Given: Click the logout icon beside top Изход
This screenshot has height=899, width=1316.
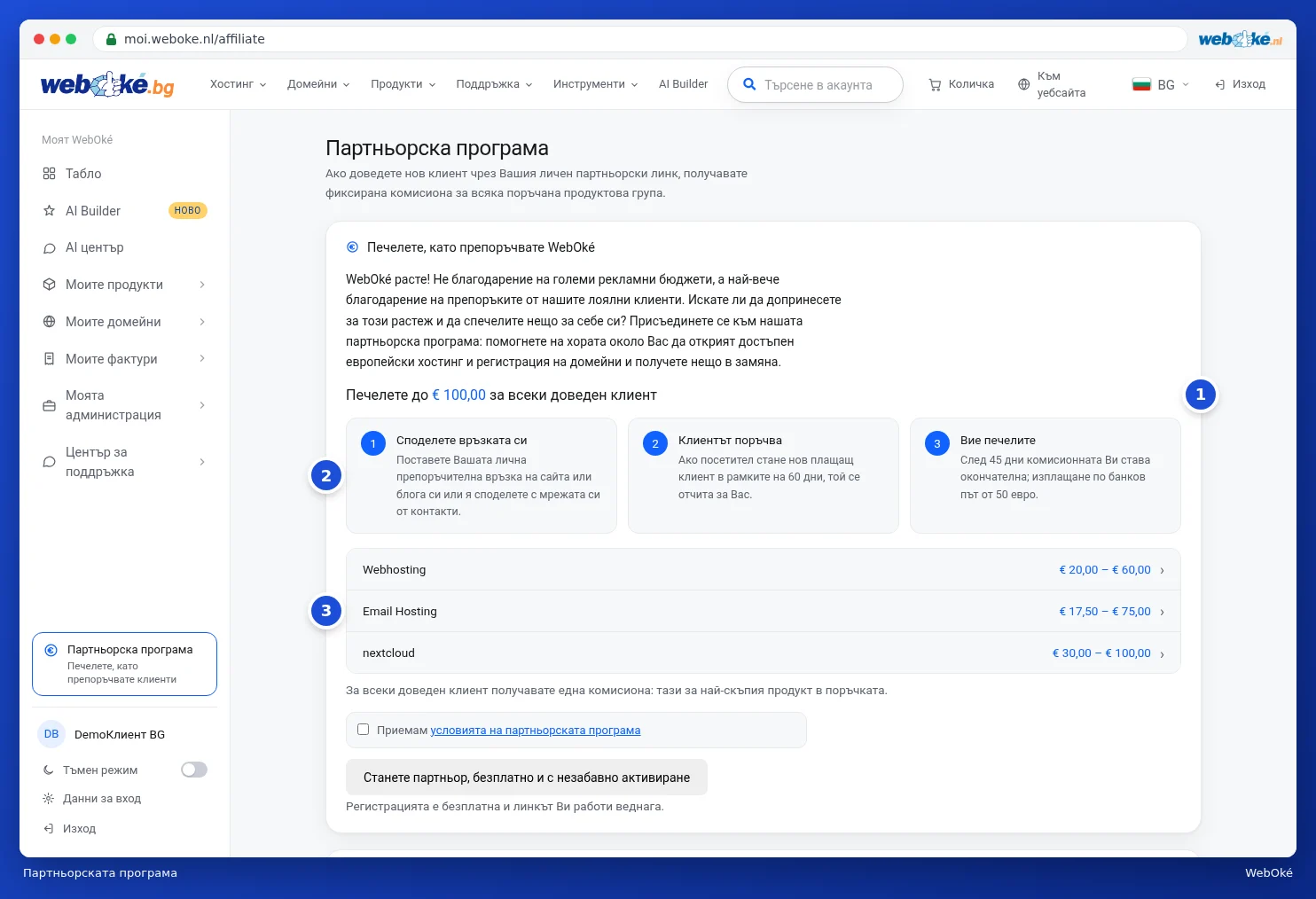Looking at the screenshot, I should tap(1219, 84).
